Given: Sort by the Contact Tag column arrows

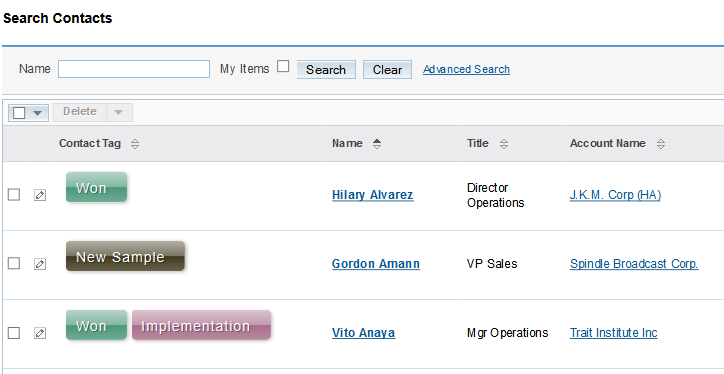Looking at the screenshot, I should pos(135,144).
